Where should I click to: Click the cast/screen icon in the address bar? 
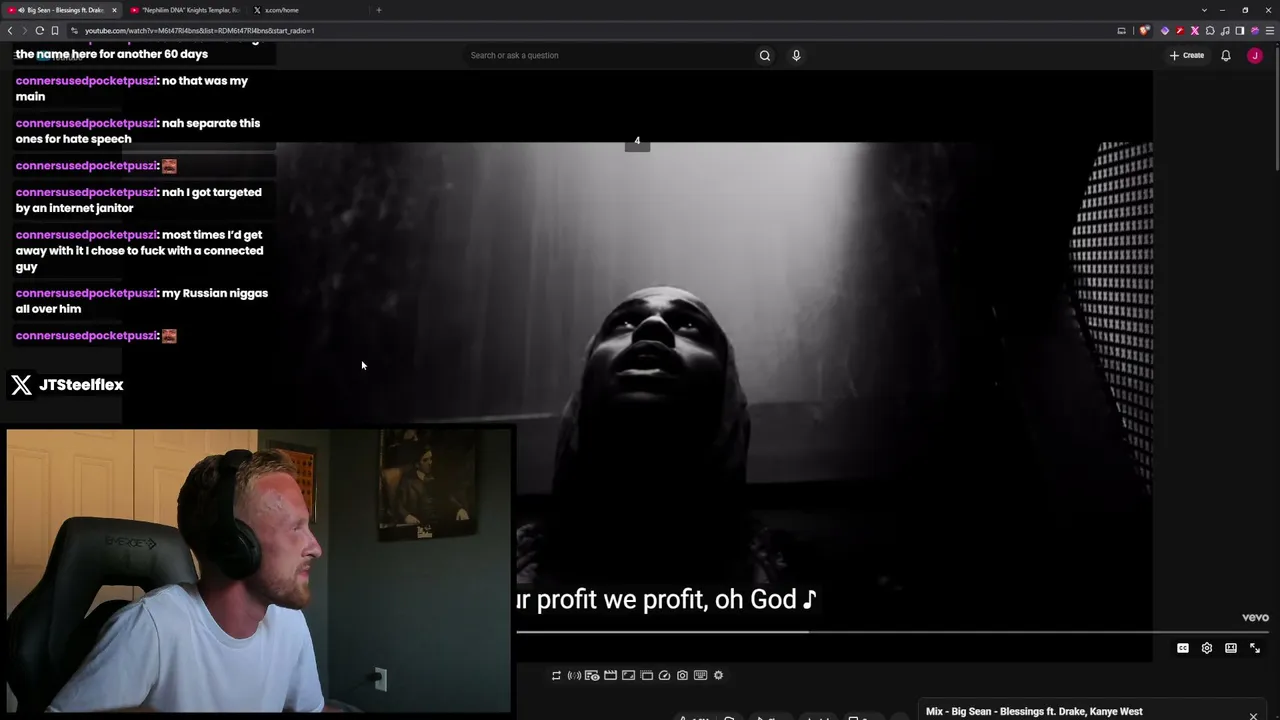pos(1121,31)
